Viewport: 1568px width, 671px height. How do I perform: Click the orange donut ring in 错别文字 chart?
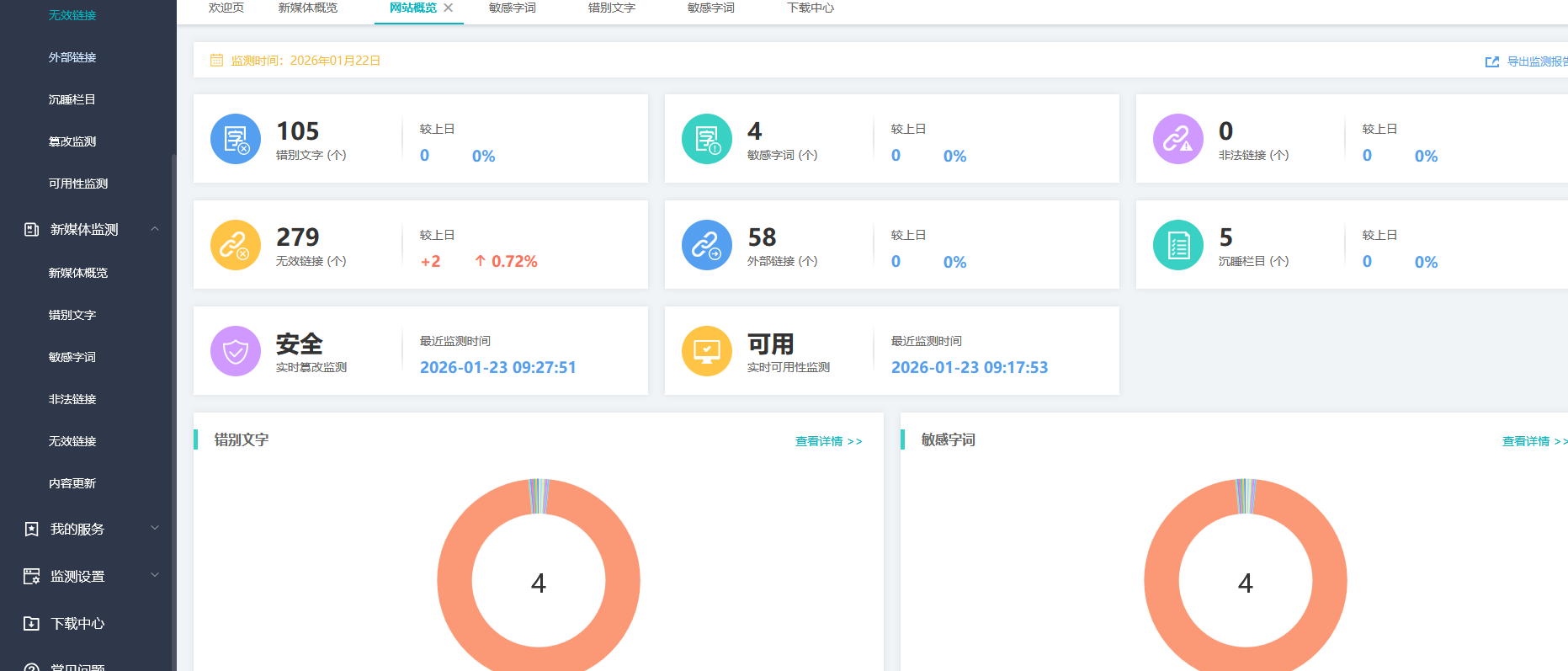click(454, 581)
